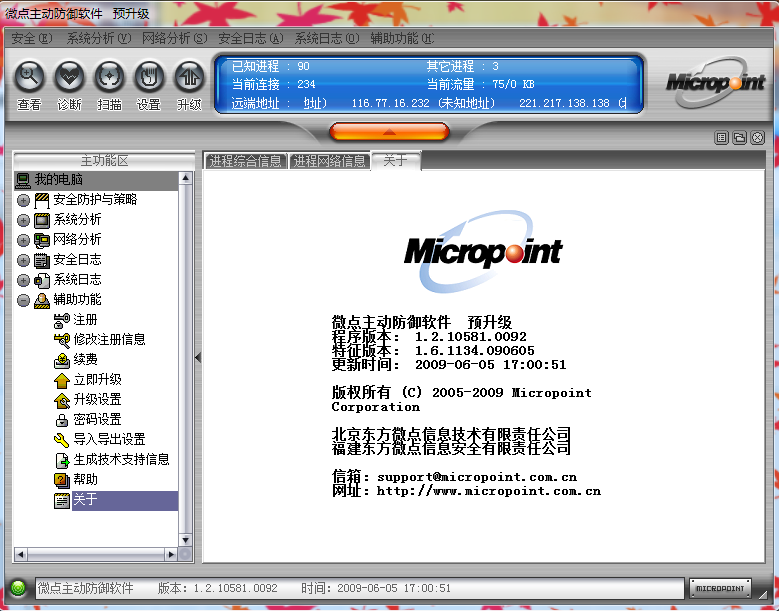Click the 立即升级 up-arrow icon

click(x=62, y=380)
